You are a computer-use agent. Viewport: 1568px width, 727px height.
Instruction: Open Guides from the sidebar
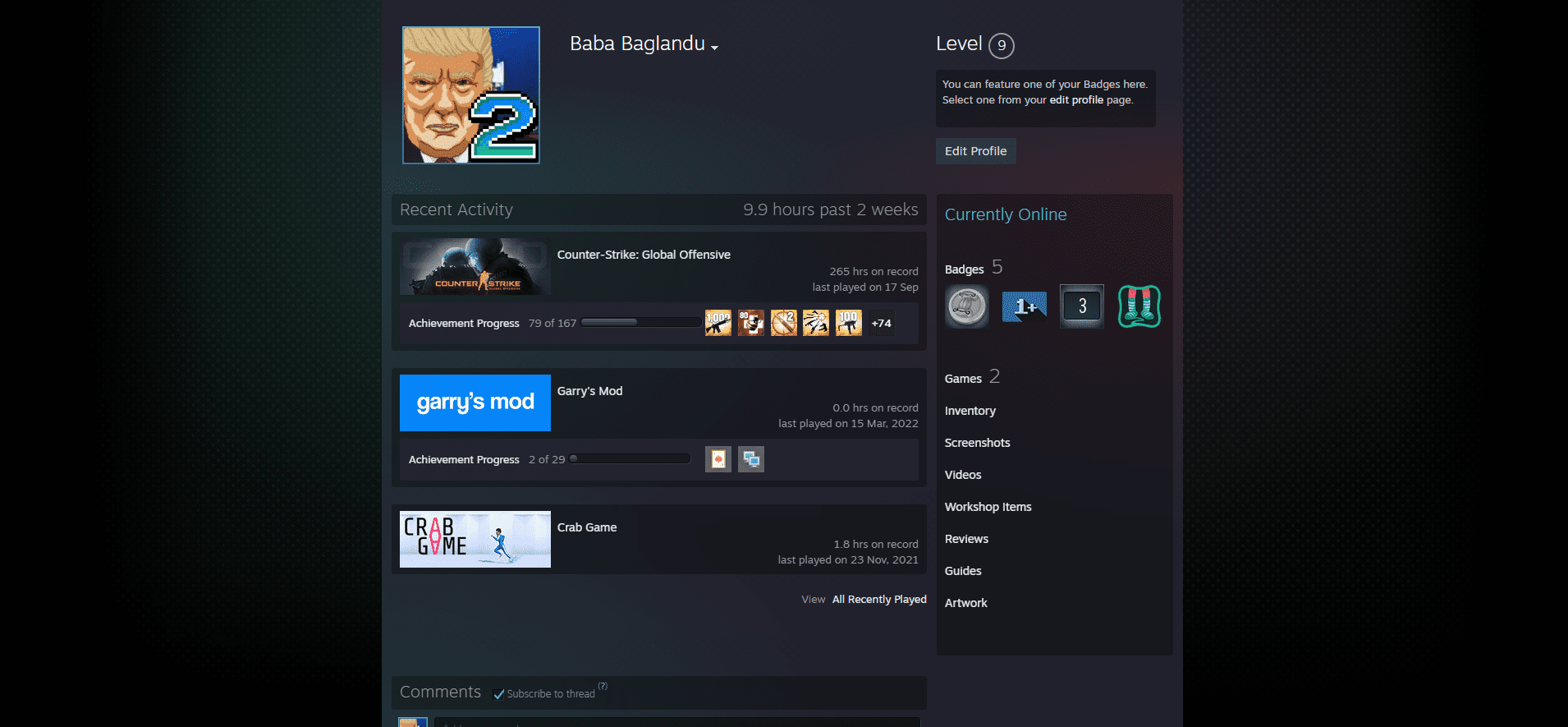point(963,571)
